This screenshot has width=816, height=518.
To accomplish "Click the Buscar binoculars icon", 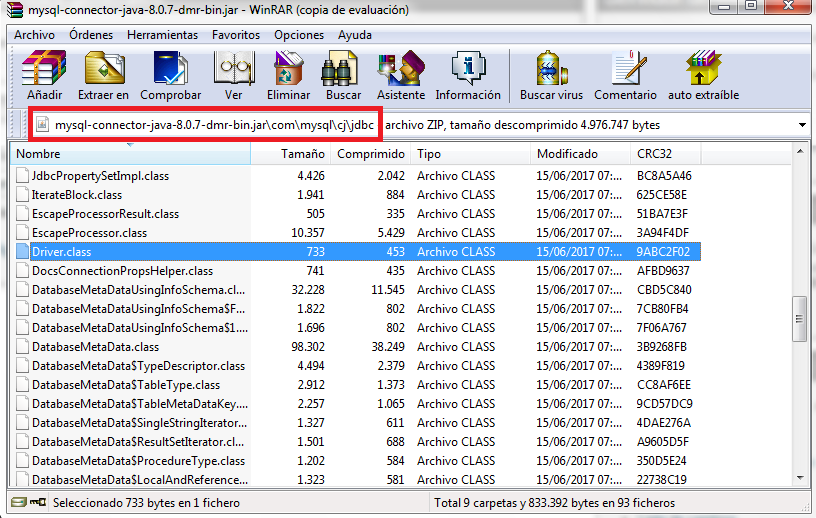I will coord(339,68).
